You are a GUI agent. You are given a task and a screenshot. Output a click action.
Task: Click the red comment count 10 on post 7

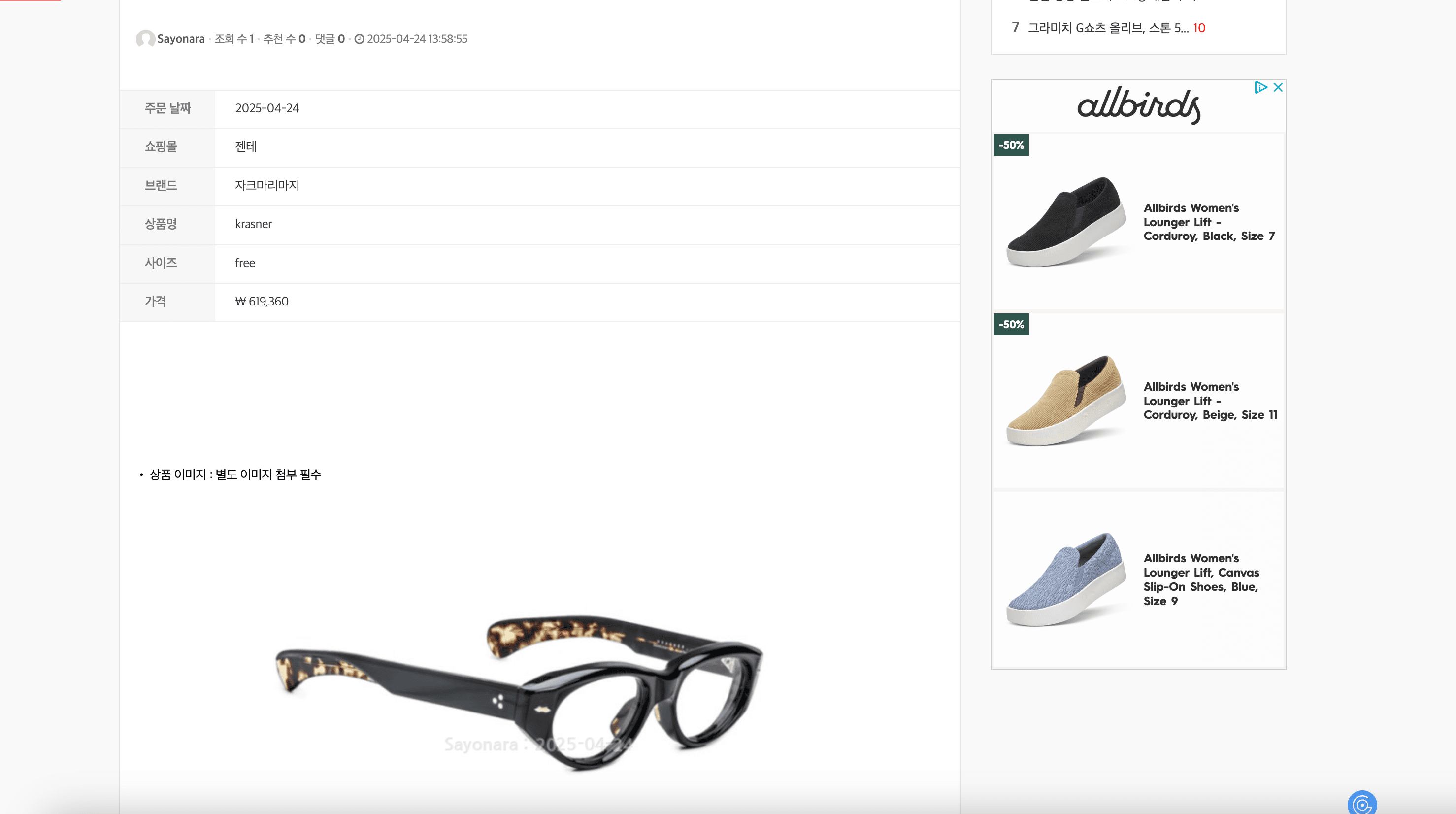pyautogui.click(x=1199, y=28)
